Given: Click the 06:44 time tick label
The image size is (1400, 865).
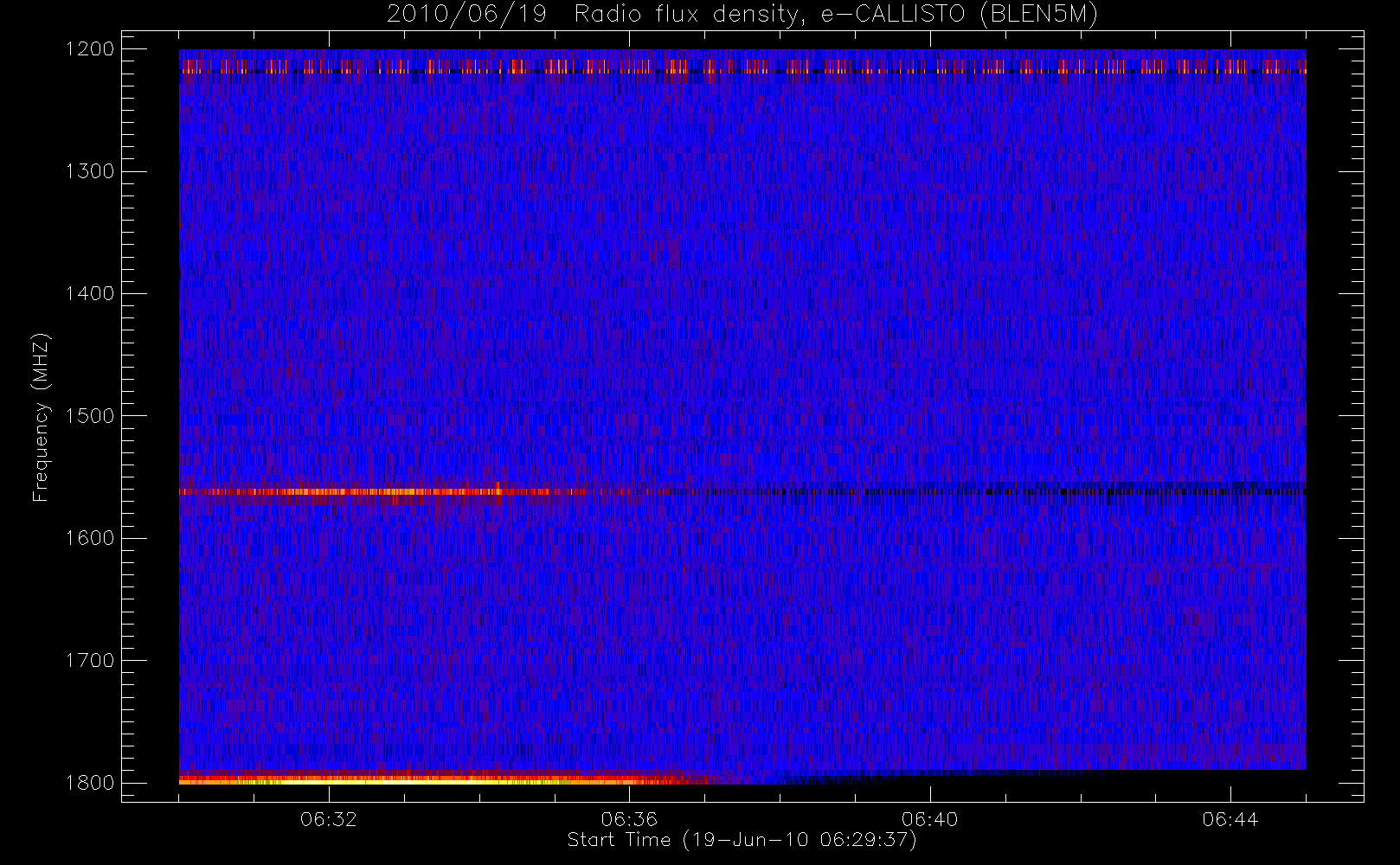Looking at the screenshot, I should (x=1230, y=819).
